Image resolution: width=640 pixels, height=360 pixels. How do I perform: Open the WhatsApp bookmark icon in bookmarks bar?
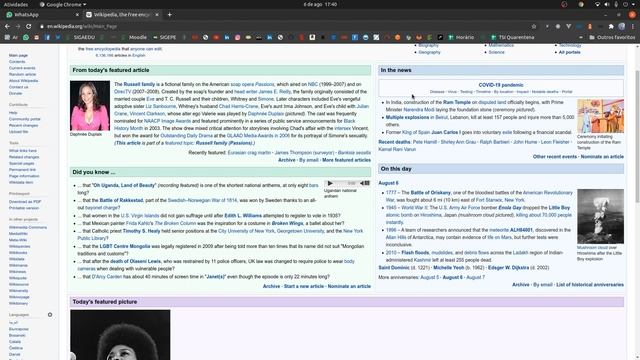[26, 37]
